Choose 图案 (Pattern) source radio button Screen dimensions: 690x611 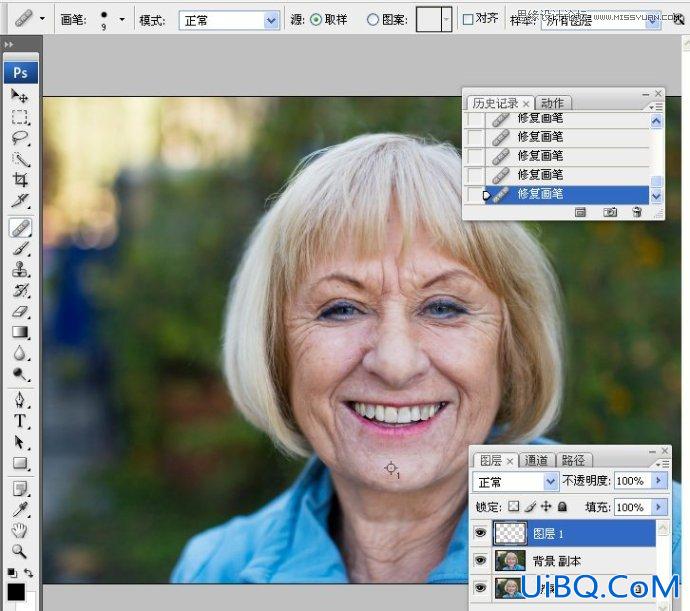pos(373,19)
